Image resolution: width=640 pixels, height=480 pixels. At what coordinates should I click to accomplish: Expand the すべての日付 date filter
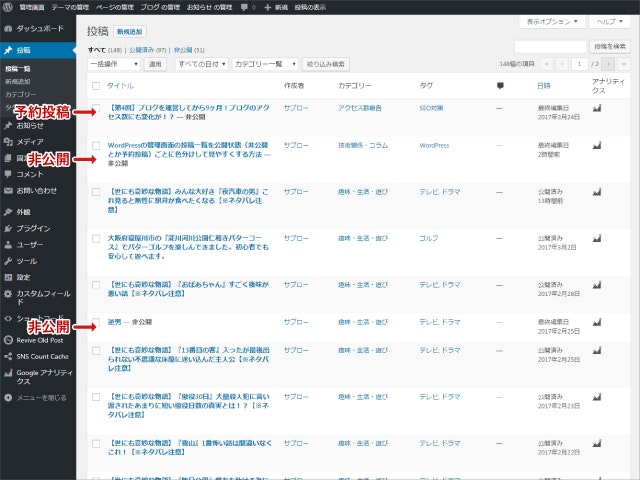point(199,64)
